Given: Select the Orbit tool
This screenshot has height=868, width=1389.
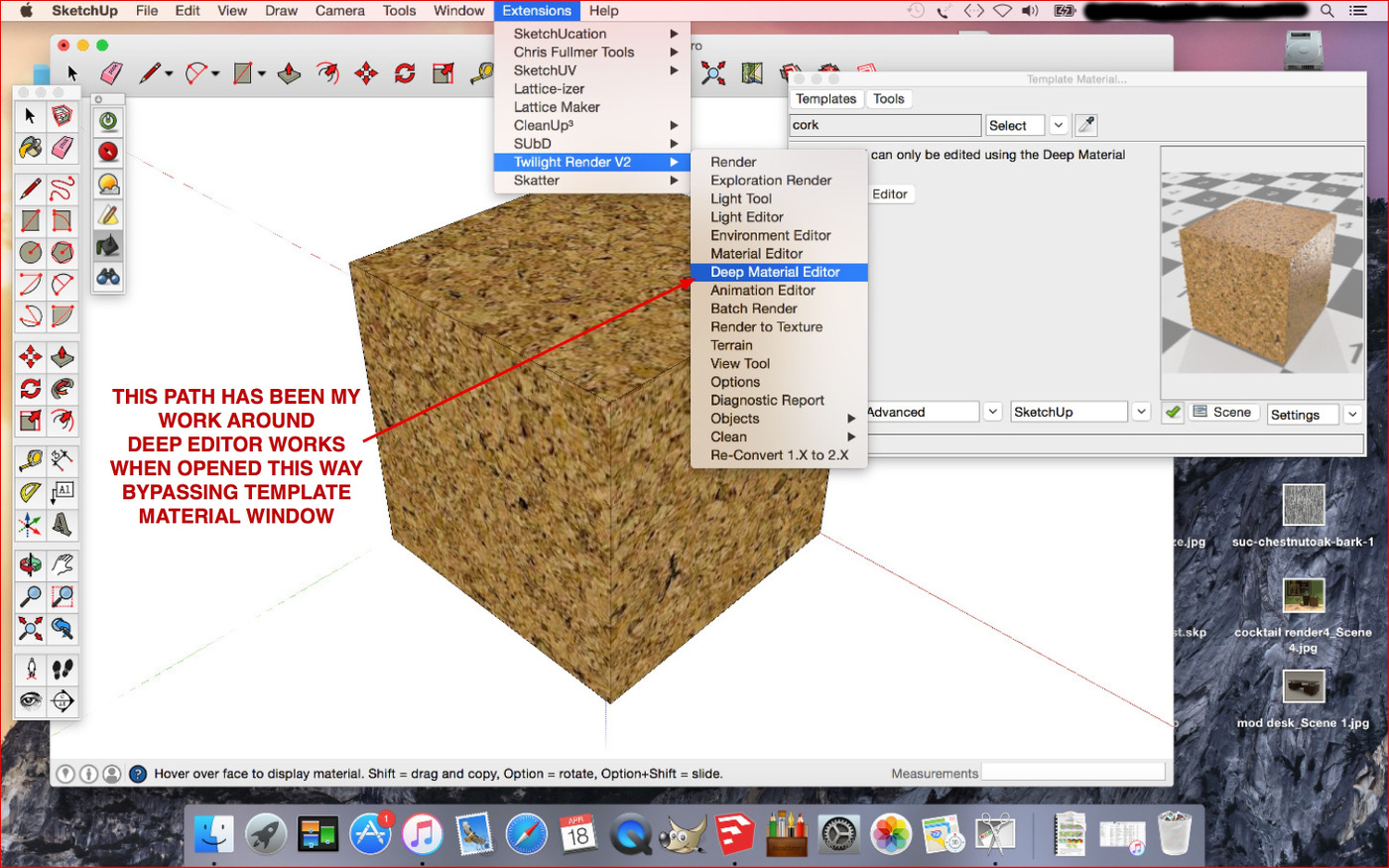Looking at the screenshot, I should (x=31, y=564).
